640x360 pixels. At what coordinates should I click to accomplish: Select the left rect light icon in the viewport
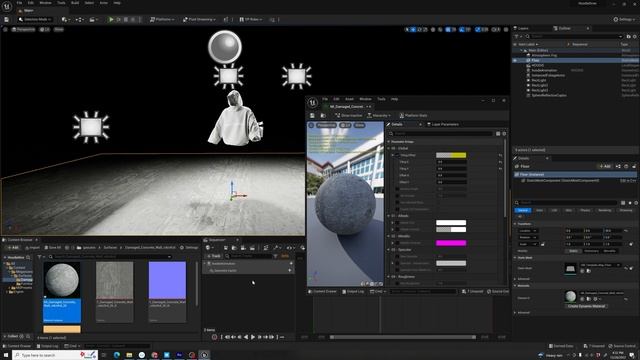click(x=91, y=127)
